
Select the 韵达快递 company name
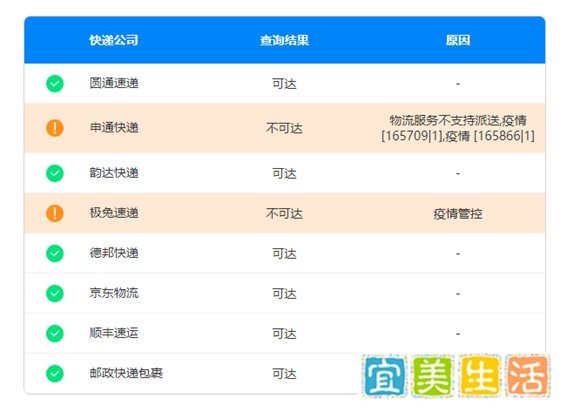[114, 173]
